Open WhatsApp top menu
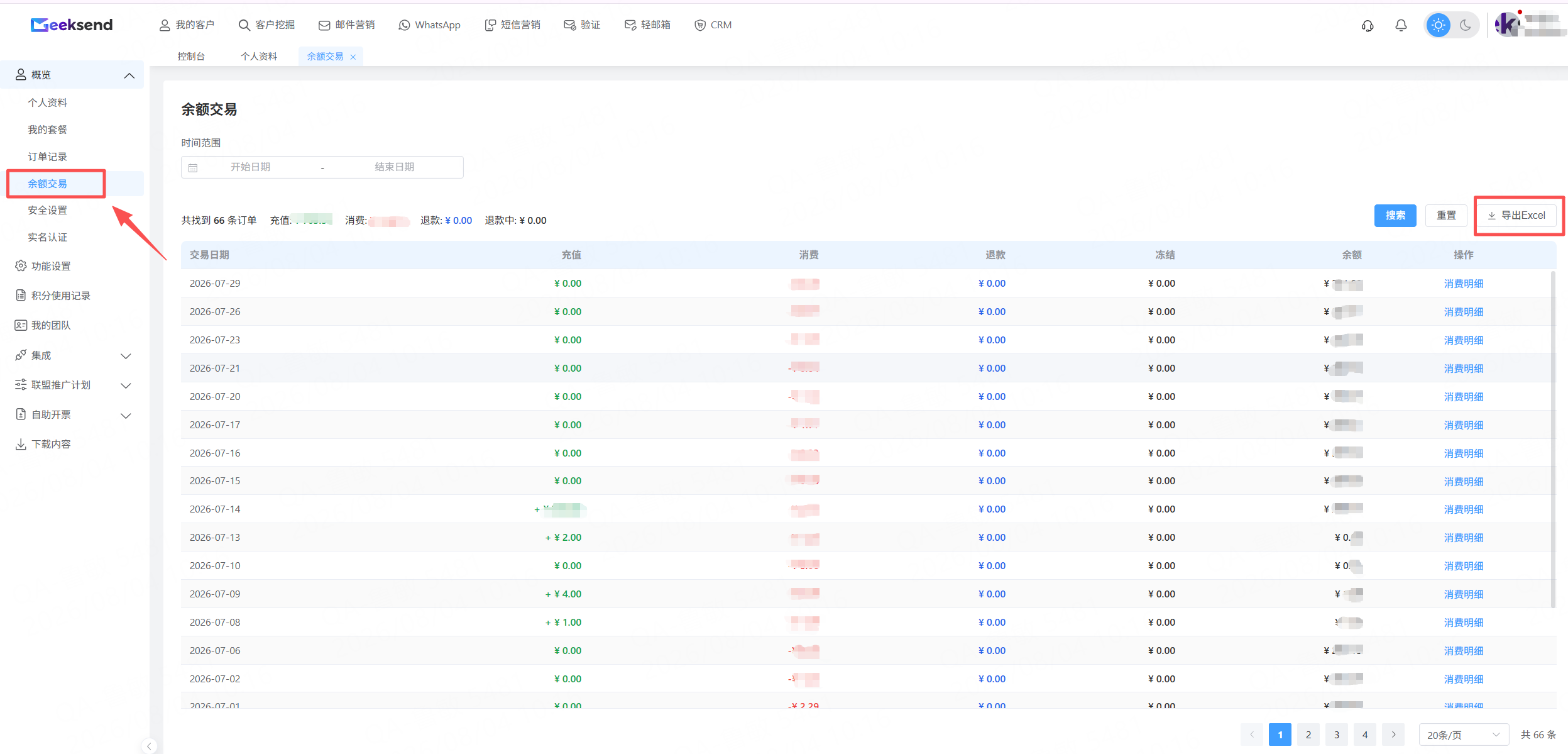 [x=429, y=25]
